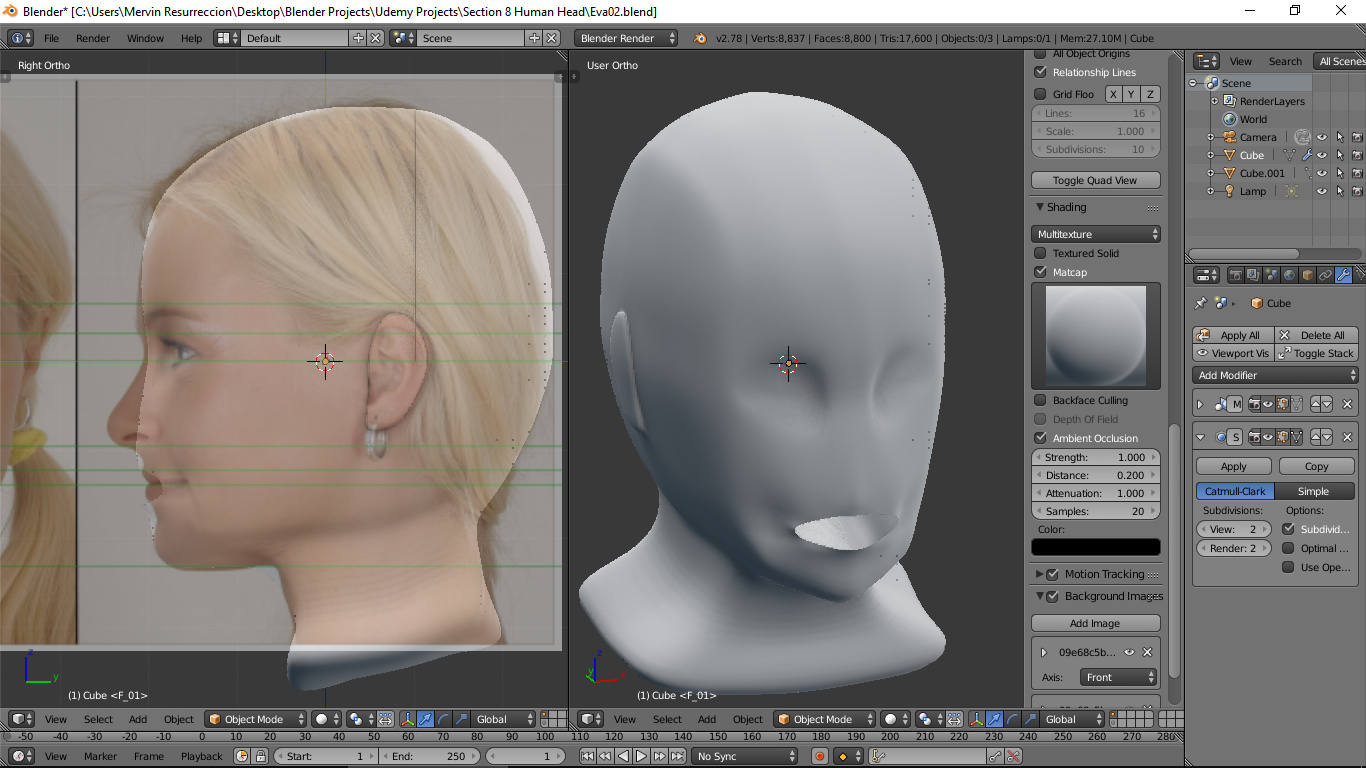Jump to the timeline's first frame
The width and height of the screenshot is (1366, 768).
click(588, 757)
